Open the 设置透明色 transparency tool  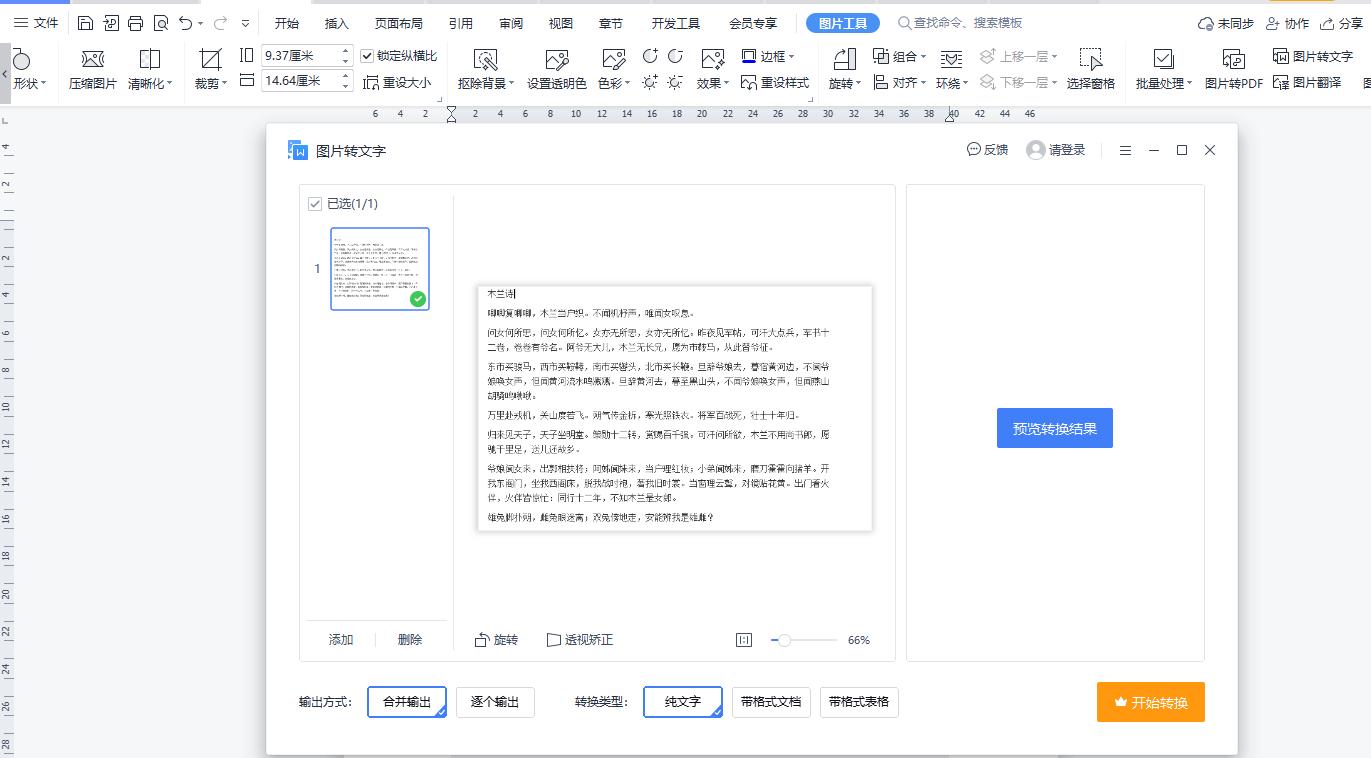tap(556, 68)
